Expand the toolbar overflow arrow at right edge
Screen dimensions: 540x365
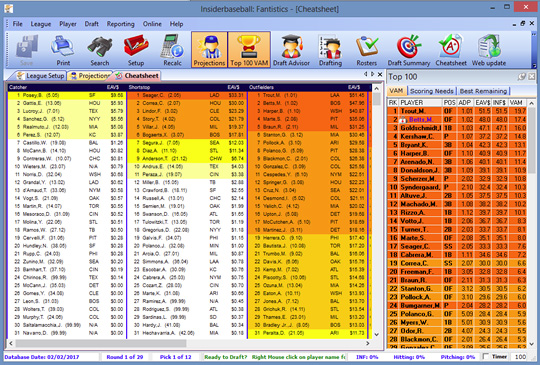[x=534, y=65]
